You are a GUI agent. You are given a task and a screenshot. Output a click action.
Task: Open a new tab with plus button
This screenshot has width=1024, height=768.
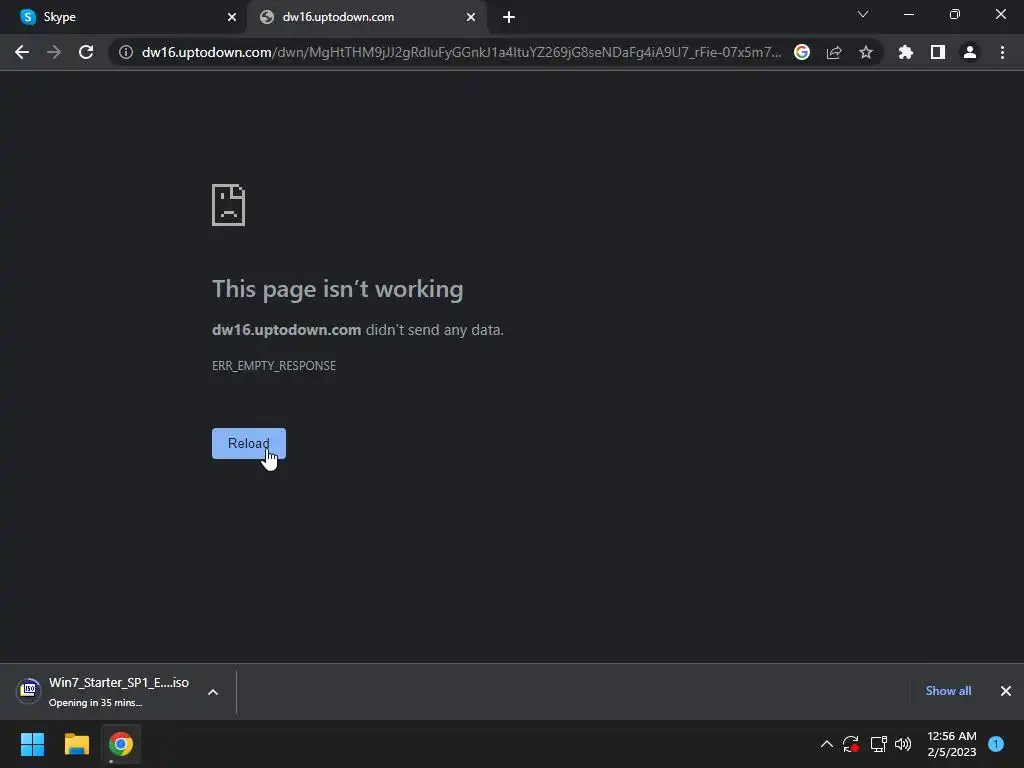pyautogui.click(x=509, y=18)
